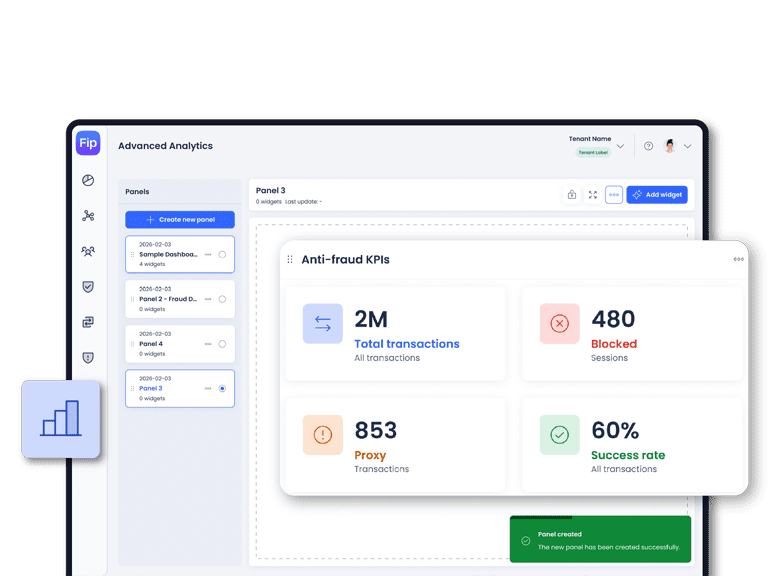768x576 pixels.
Task: Click Sample Dashboard drag handle
Action: (132, 255)
